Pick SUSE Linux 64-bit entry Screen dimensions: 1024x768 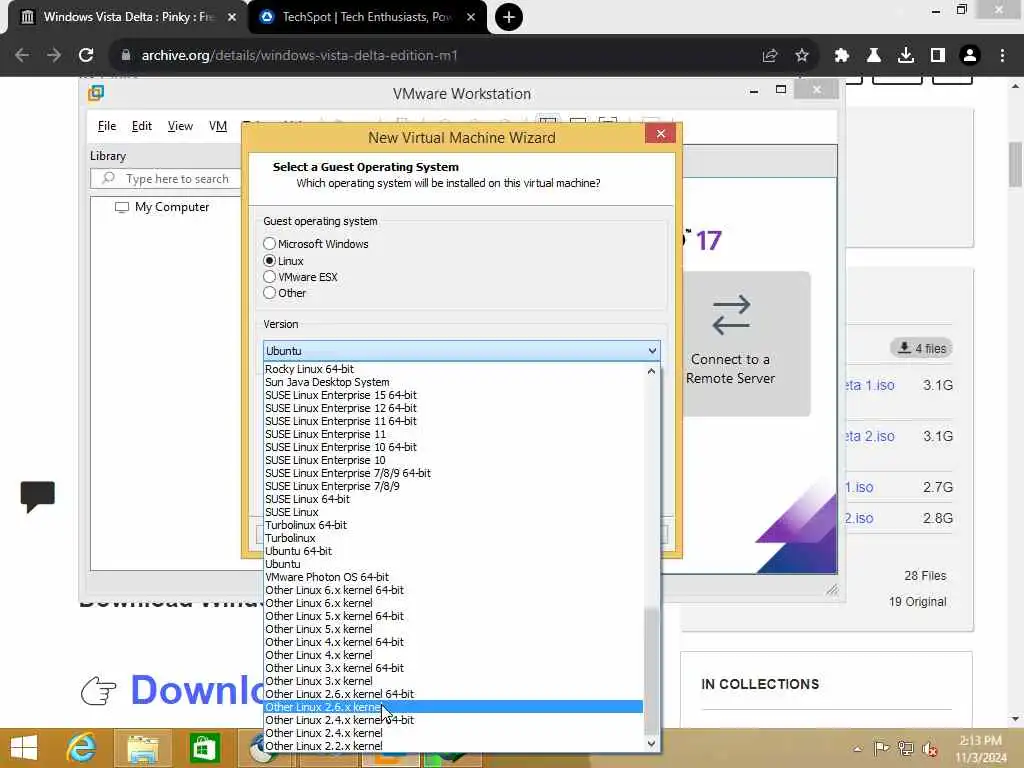coord(453,499)
